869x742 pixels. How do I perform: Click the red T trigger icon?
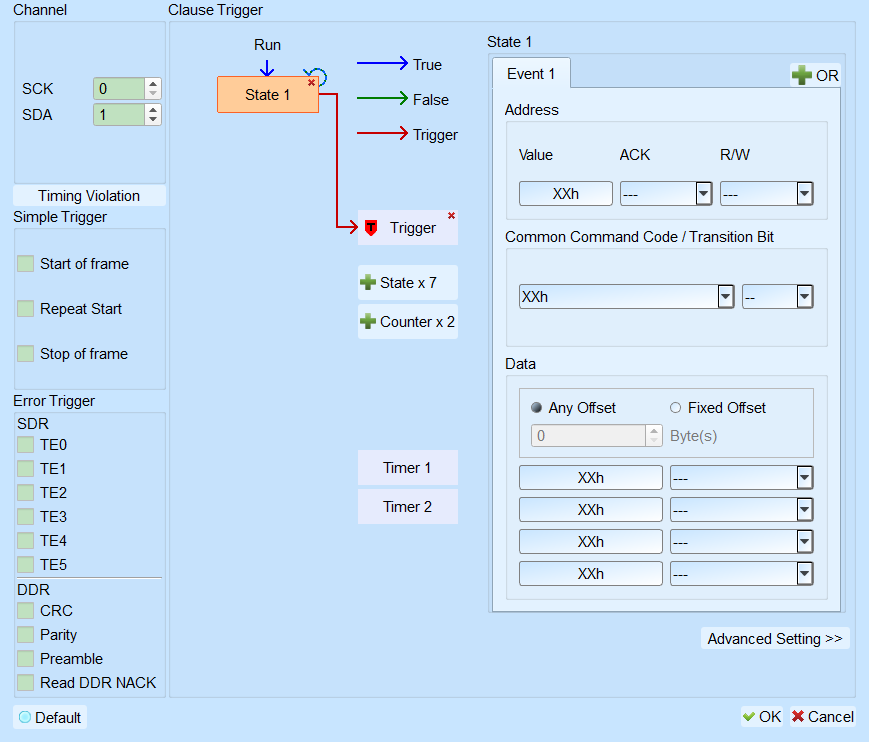(x=371, y=228)
